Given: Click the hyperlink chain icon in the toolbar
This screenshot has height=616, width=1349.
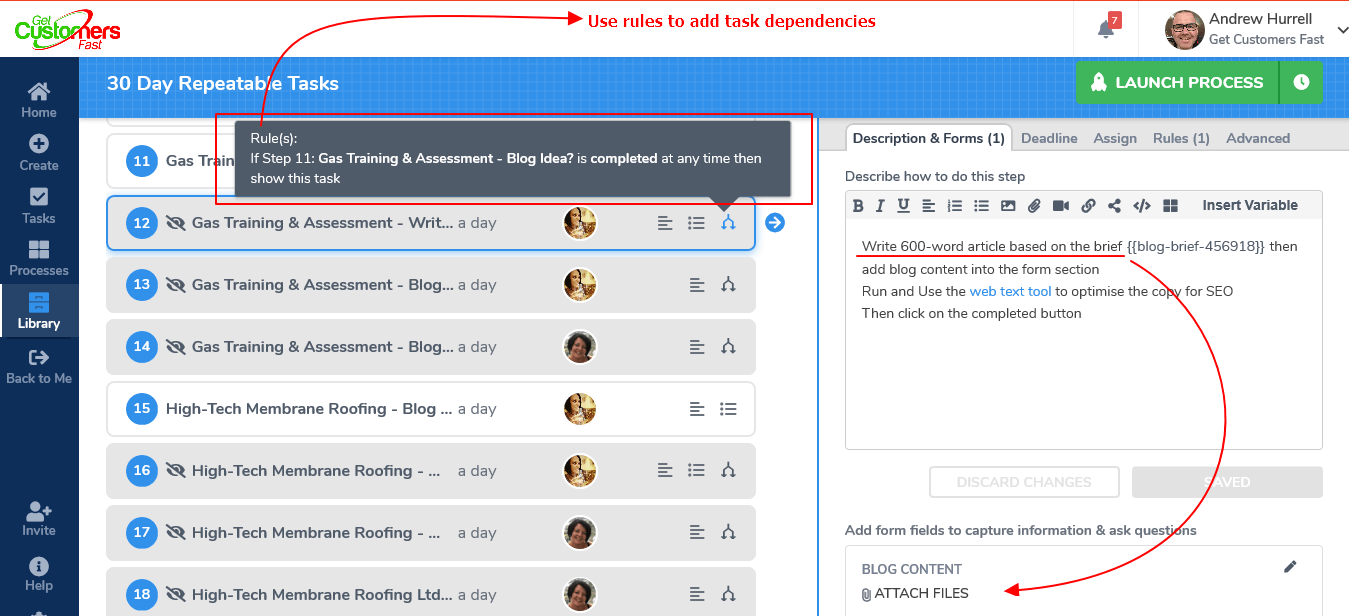Looking at the screenshot, I should 1088,206.
